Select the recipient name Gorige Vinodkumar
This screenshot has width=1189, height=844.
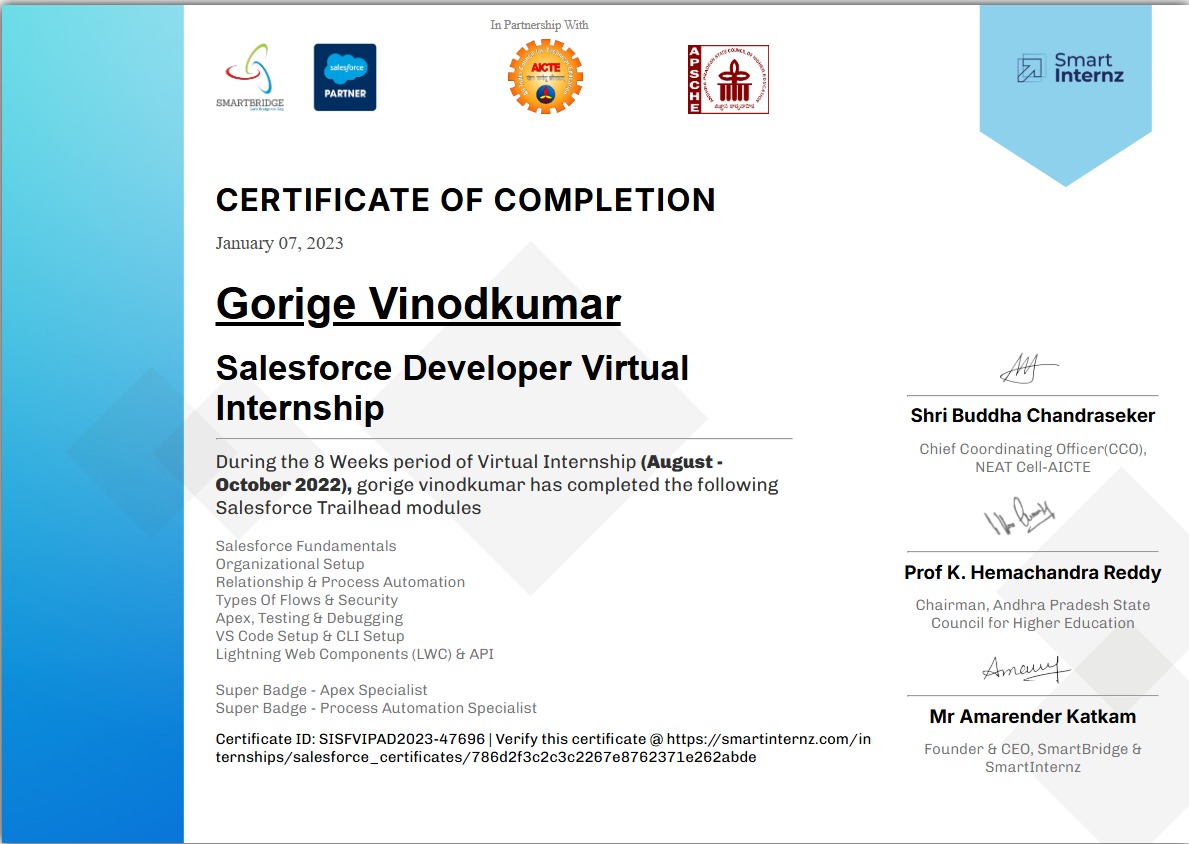pos(418,304)
